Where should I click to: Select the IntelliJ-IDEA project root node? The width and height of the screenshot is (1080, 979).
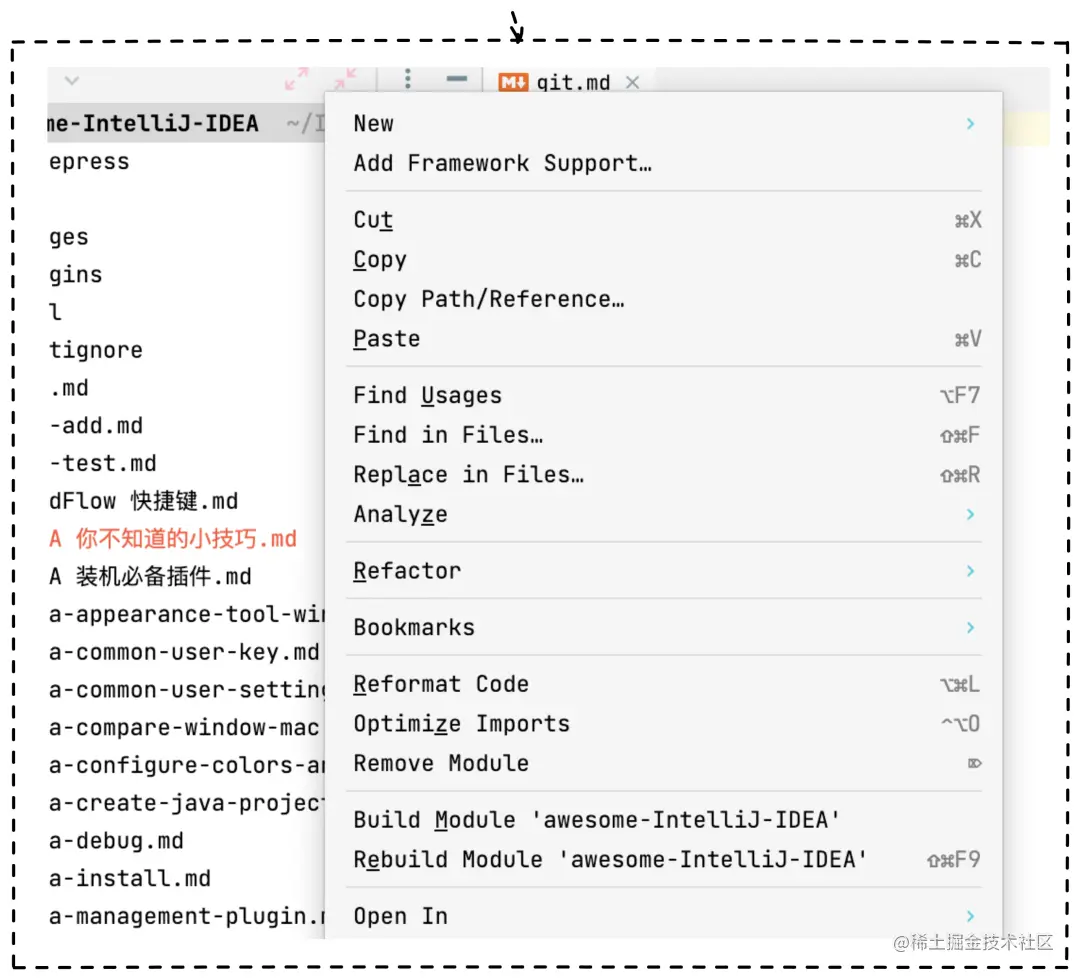pyautogui.click(x=186, y=123)
